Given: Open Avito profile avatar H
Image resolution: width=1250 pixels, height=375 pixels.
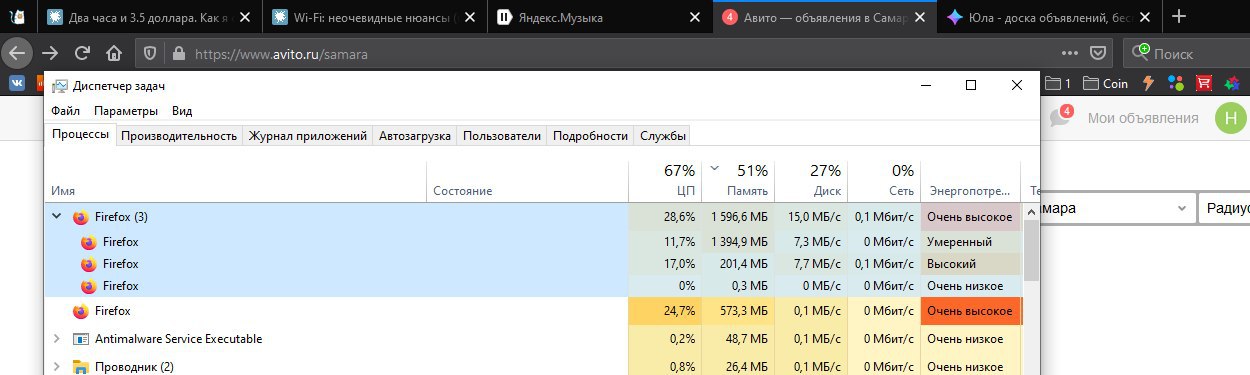Looking at the screenshot, I should click(x=1231, y=118).
